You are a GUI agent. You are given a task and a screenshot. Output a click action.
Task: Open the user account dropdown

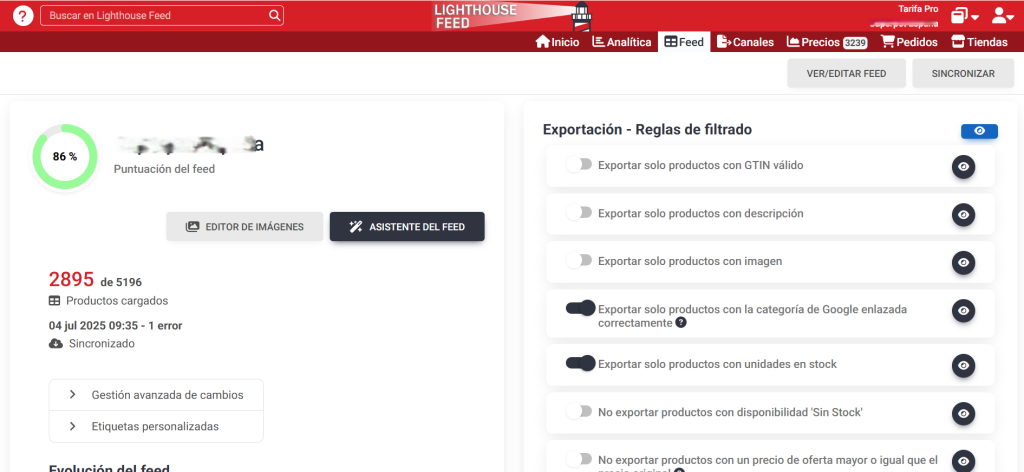pos(1002,16)
